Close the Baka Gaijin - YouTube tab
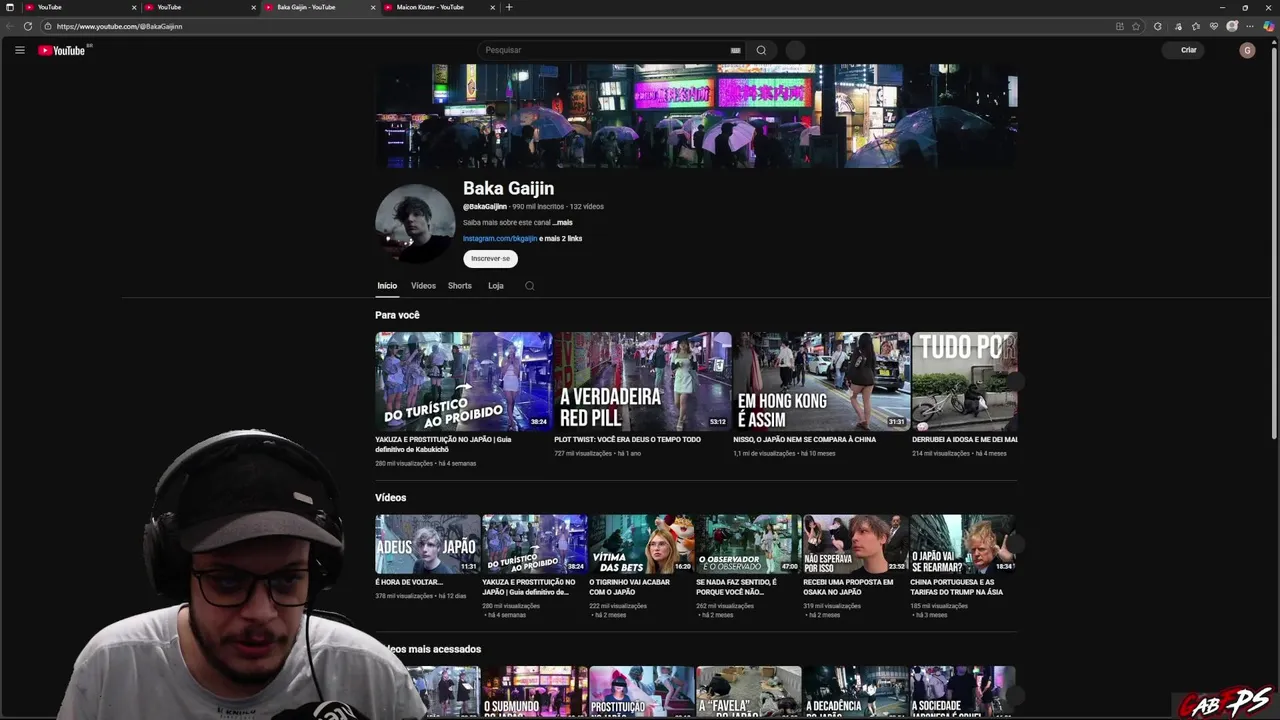 [x=374, y=7]
